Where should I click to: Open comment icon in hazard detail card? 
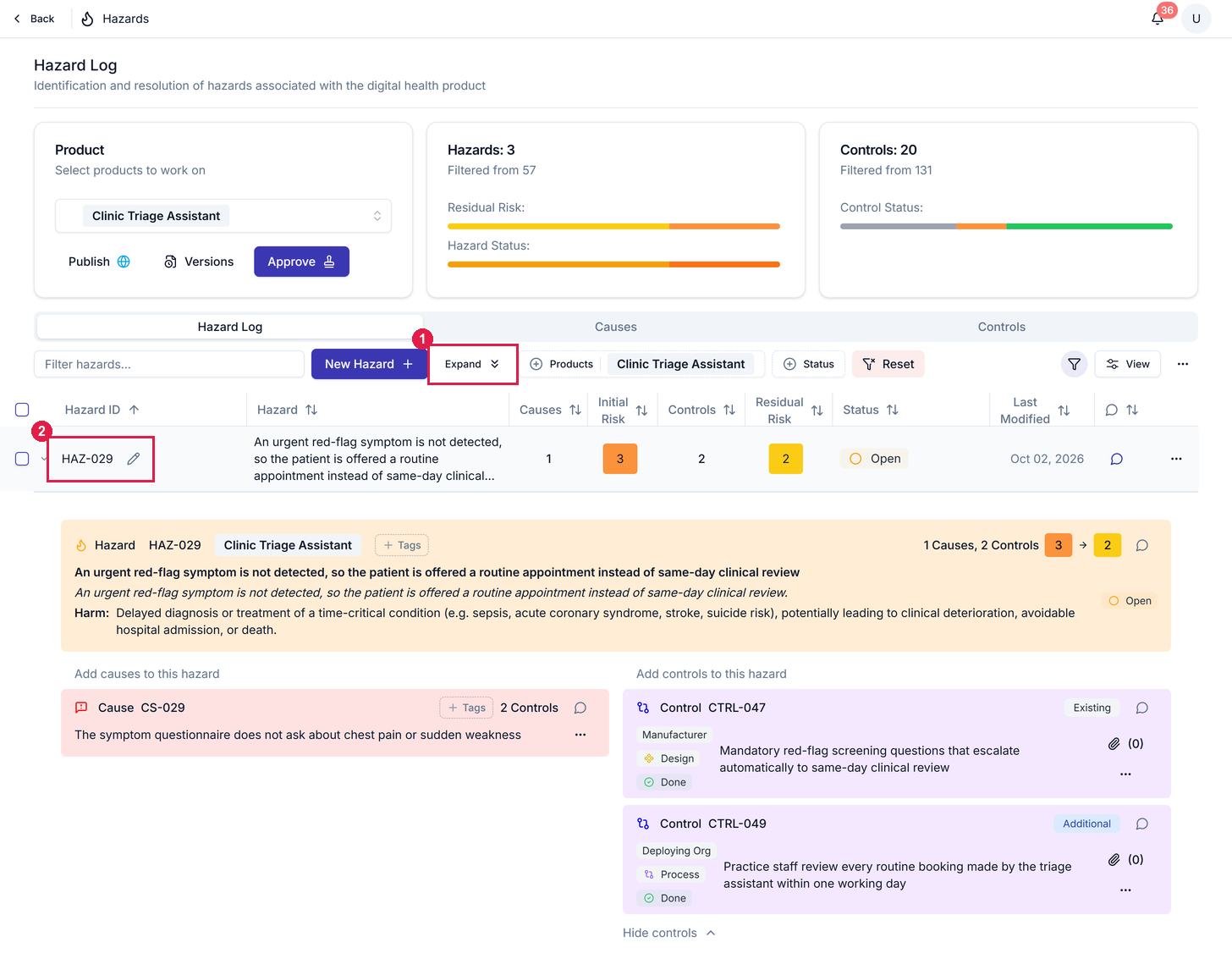click(1142, 545)
